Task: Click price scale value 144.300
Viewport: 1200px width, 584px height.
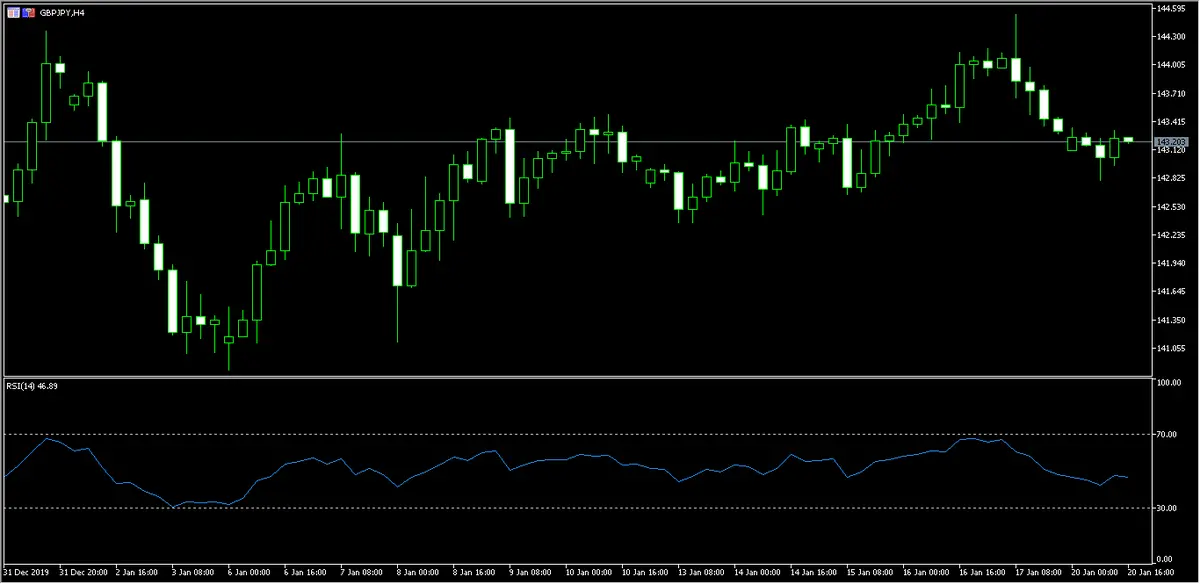Action: pyautogui.click(x=1171, y=36)
